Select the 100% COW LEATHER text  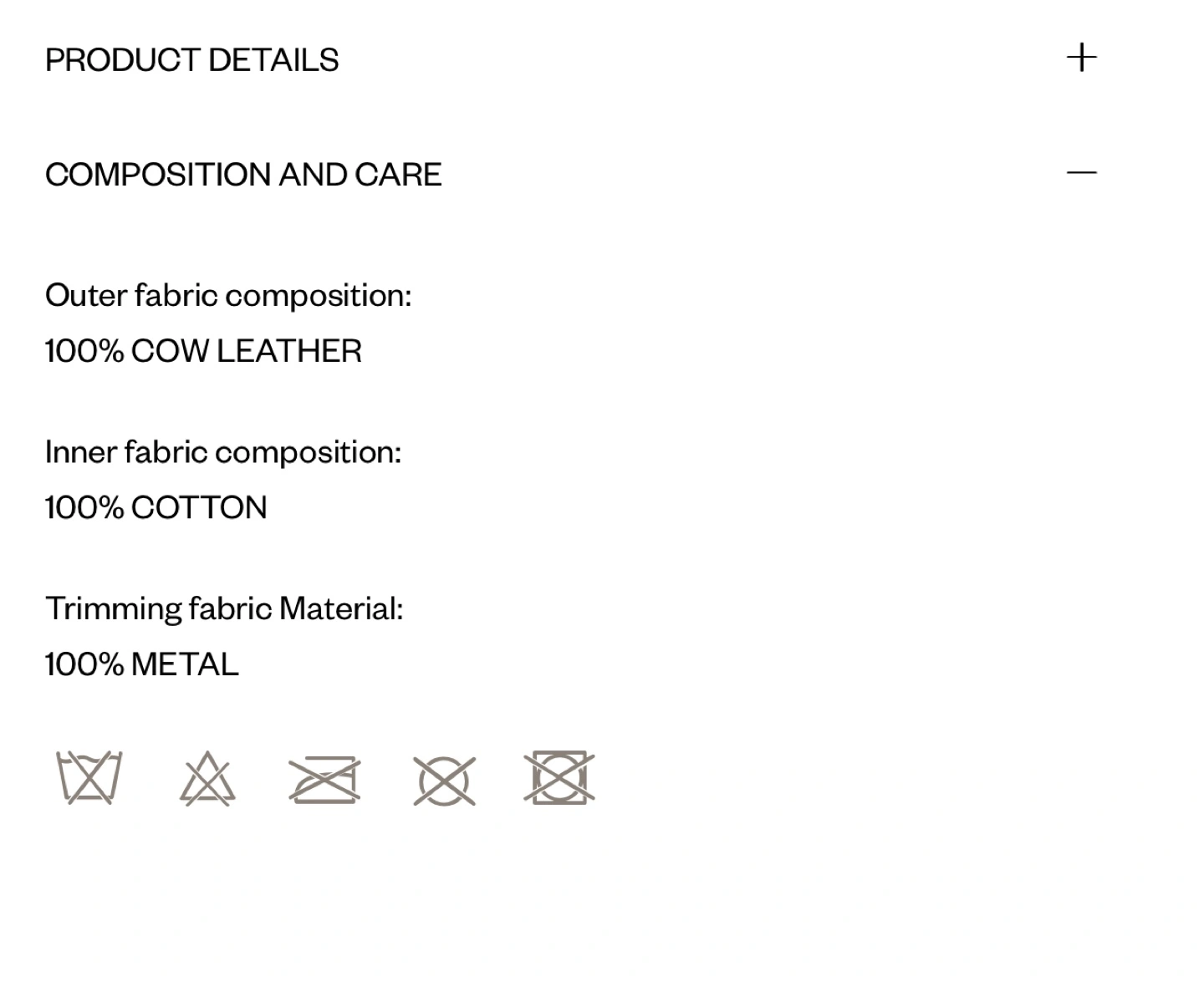(203, 351)
